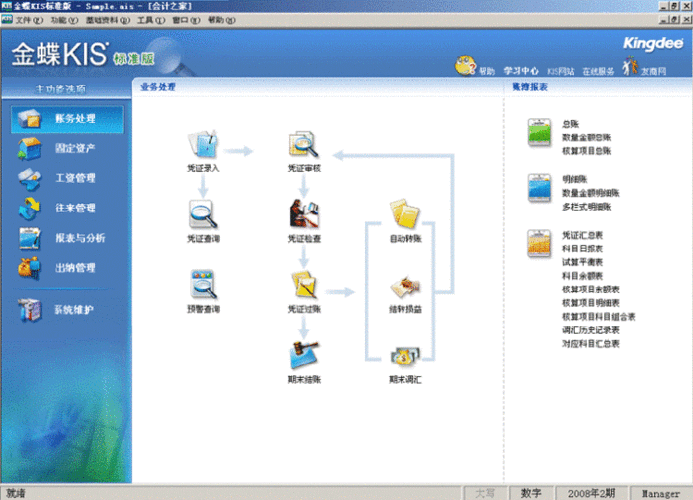Click the 凭证审核 voucher audit icon
The width and height of the screenshot is (693, 500).
(303, 144)
